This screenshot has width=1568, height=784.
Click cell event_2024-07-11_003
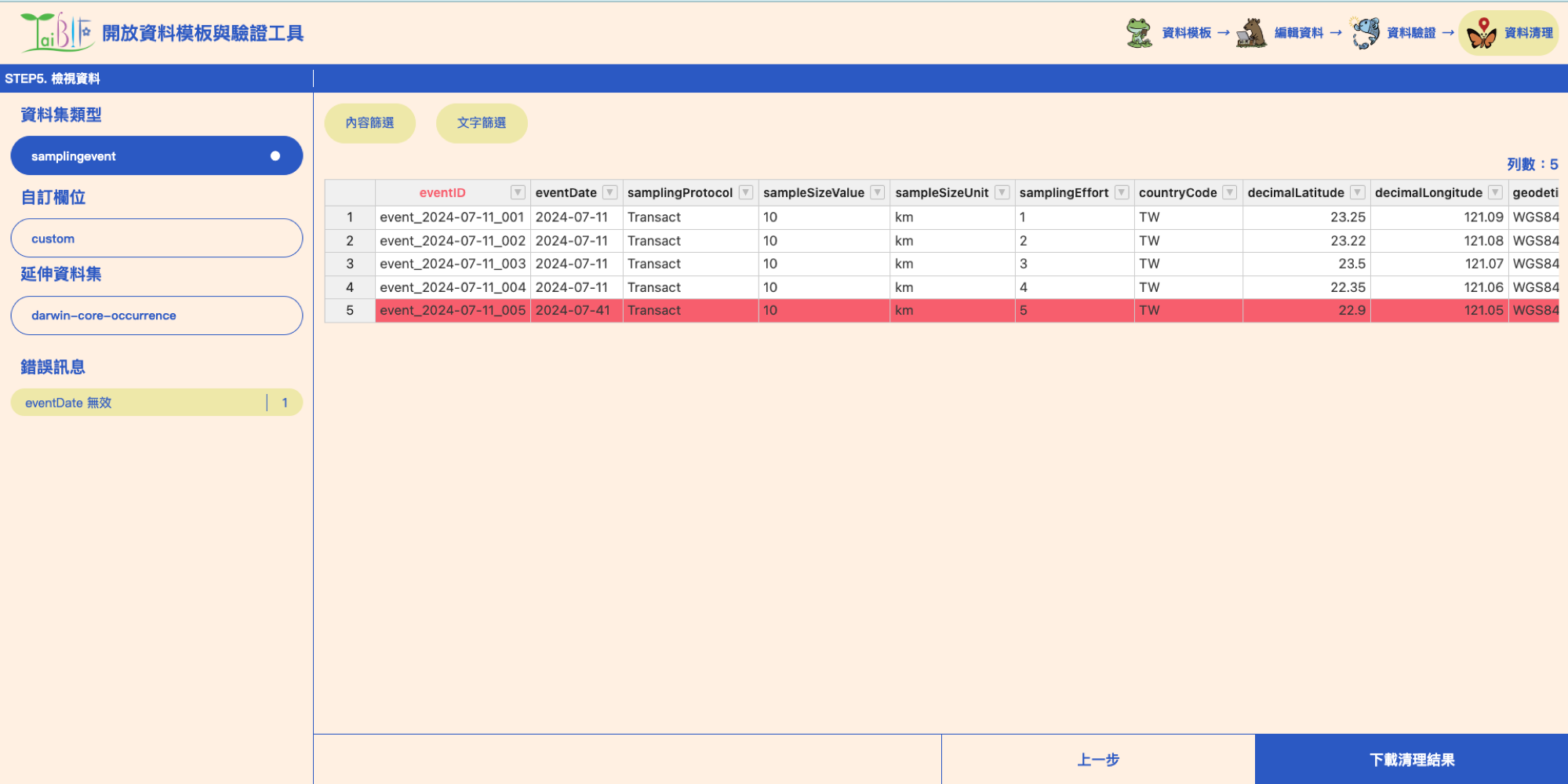[x=453, y=264]
